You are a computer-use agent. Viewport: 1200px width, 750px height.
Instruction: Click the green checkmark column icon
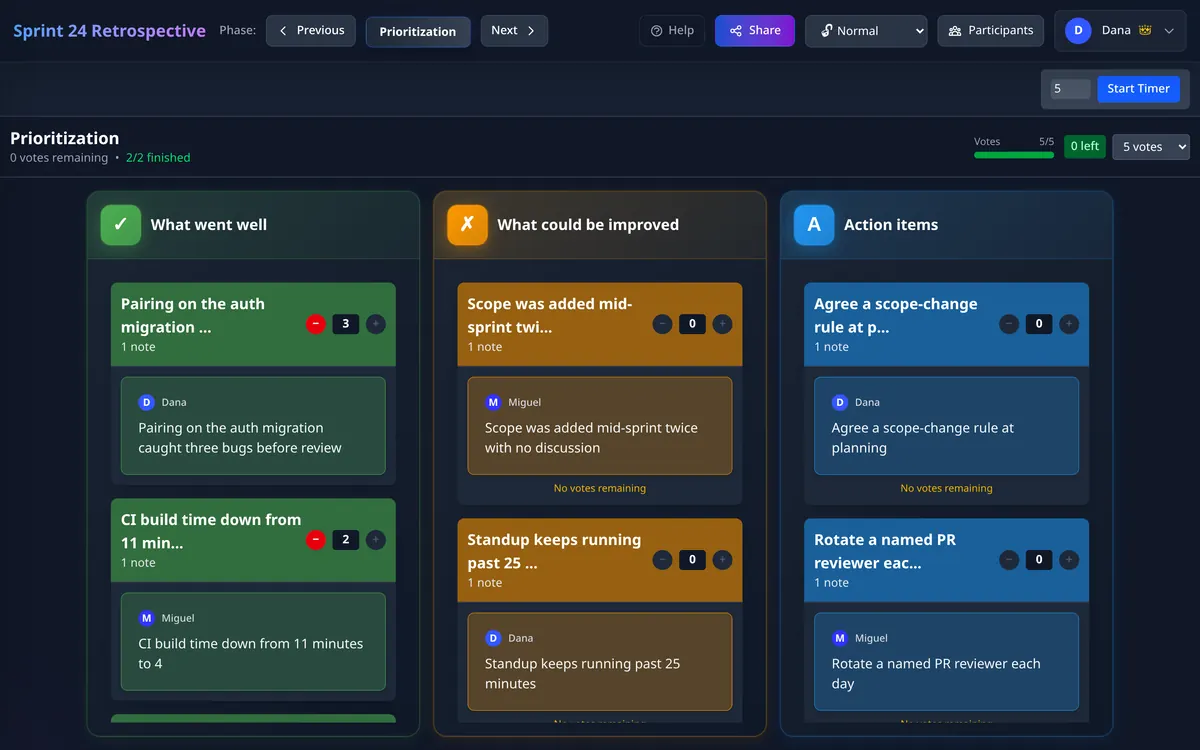click(120, 225)
